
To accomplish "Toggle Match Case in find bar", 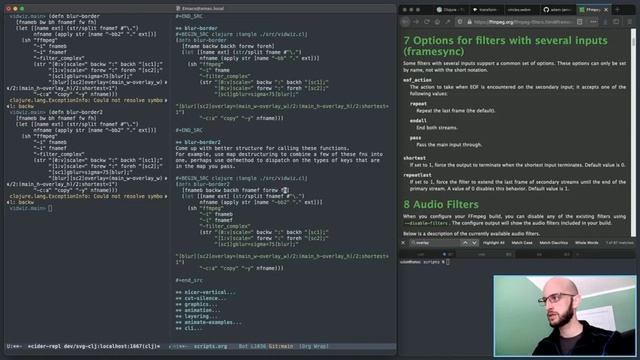I will pos(522,243).
